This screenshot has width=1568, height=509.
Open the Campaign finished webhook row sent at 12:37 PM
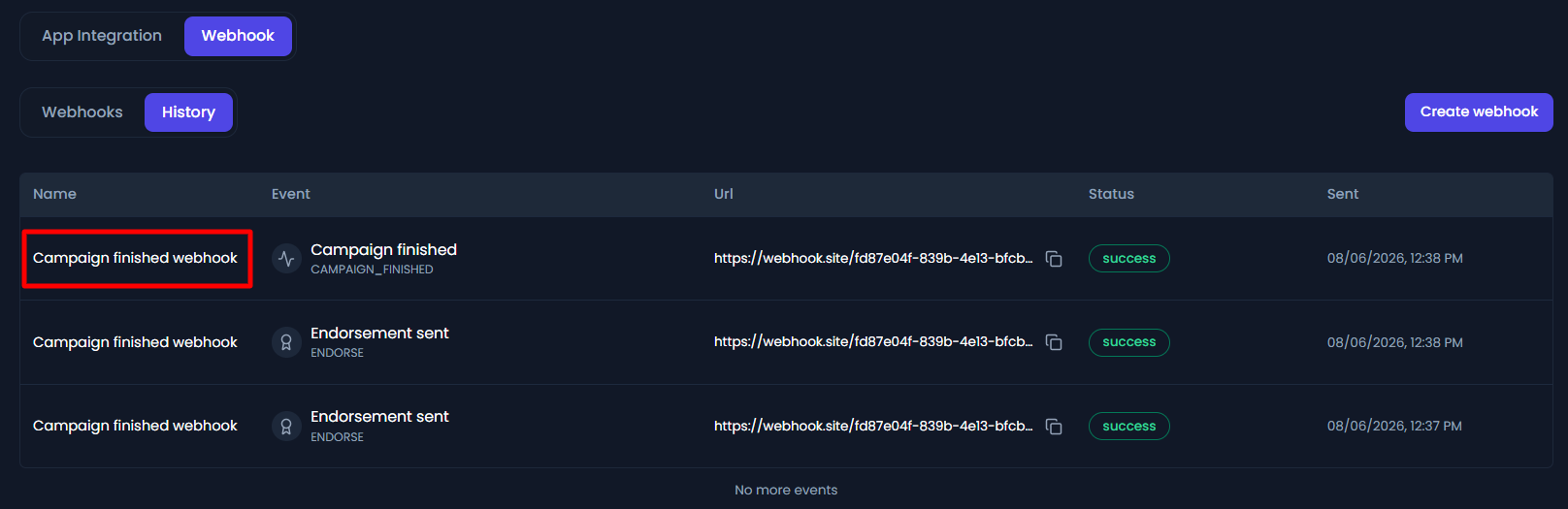tap(786, 427)
